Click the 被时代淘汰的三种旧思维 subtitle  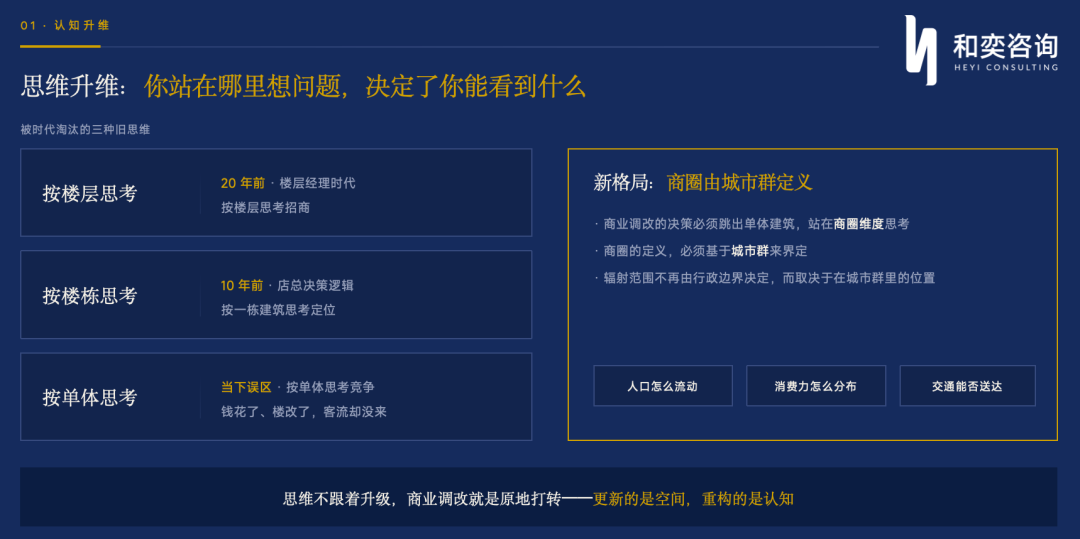pos(85,129)
